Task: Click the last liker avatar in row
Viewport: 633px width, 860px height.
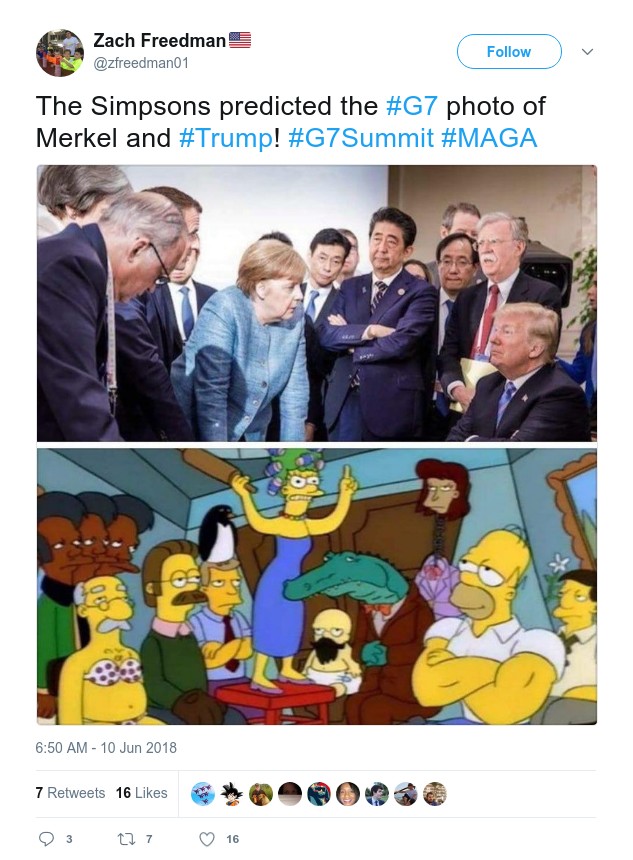Action: tap(434, 794)
